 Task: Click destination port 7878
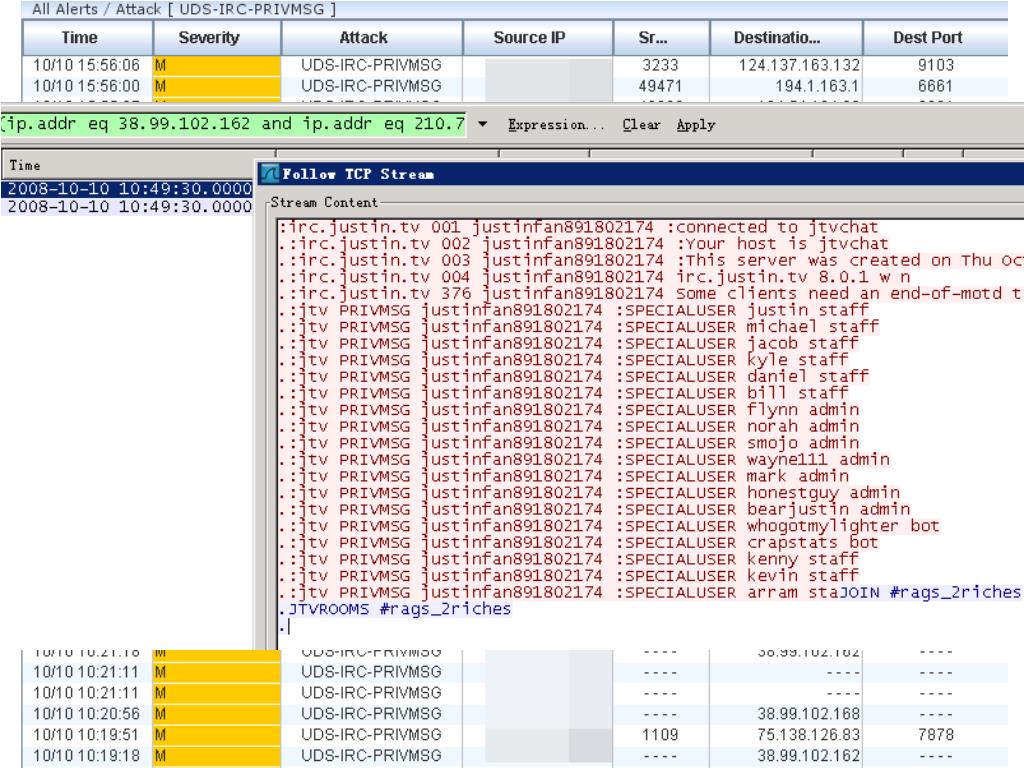(x=936, y=735)
